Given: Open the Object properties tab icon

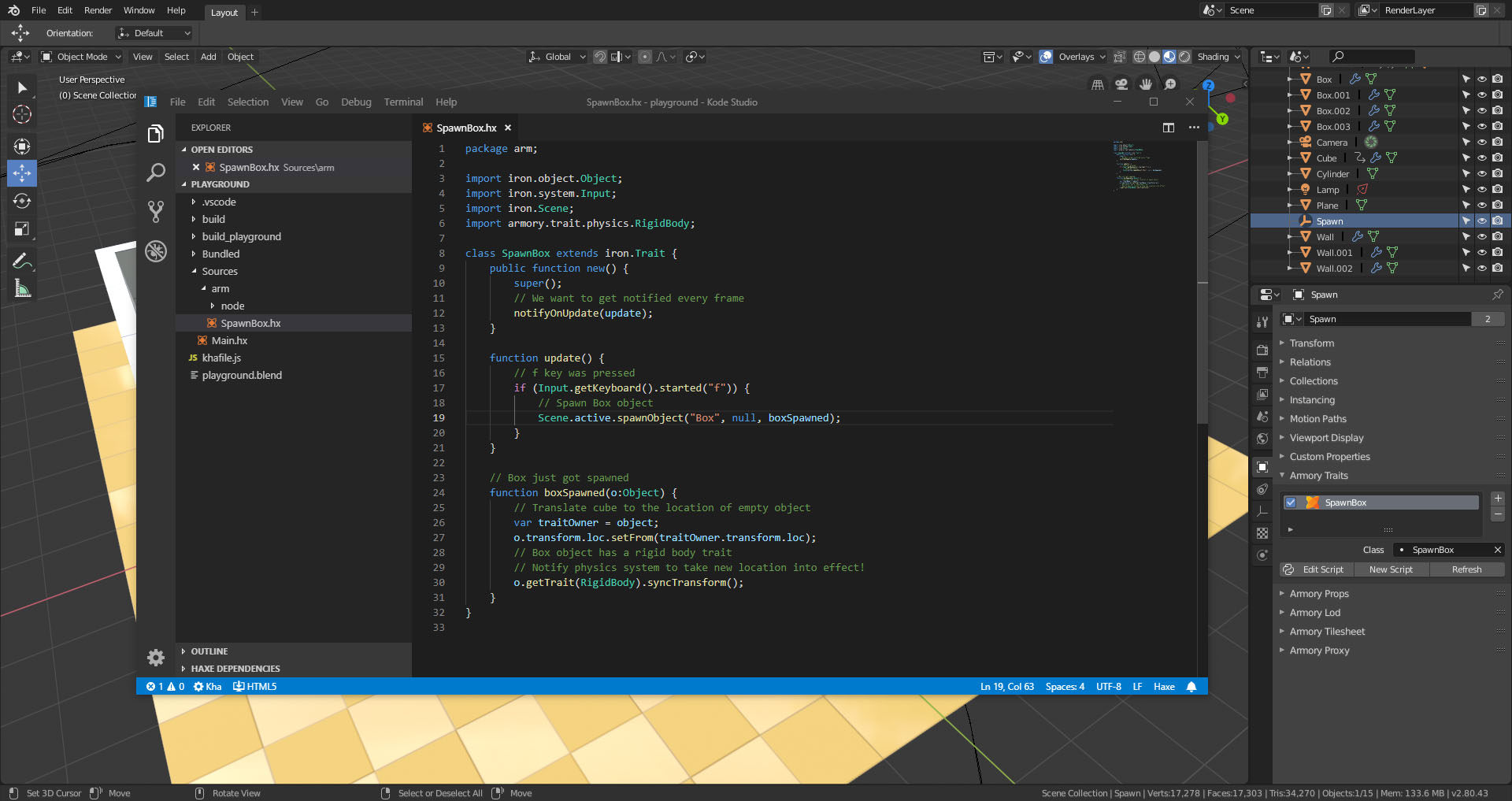Looking at the screenshot, I should click(x=1262, y=467).
